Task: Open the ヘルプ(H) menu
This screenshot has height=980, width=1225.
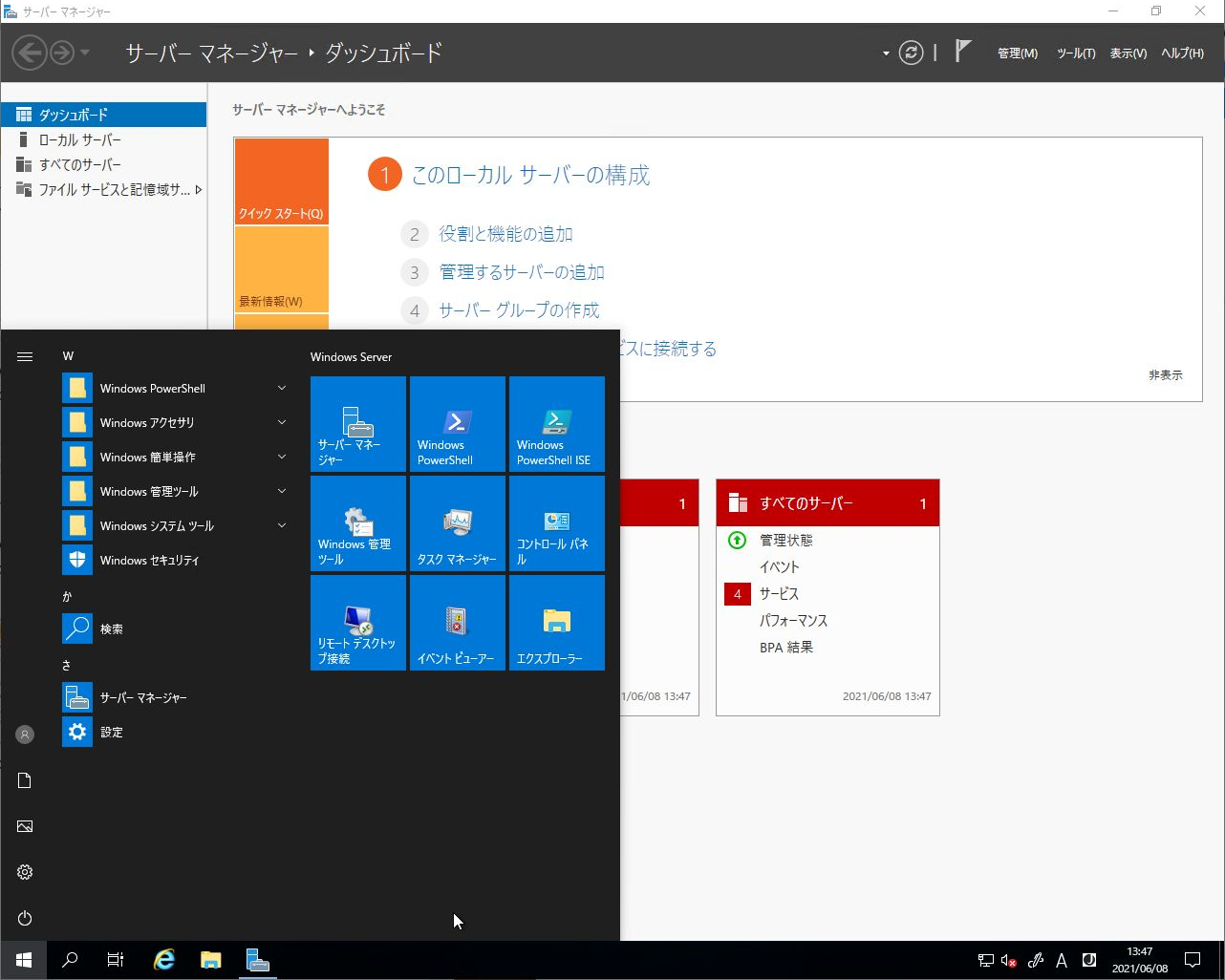Action: pos(1182,53)
